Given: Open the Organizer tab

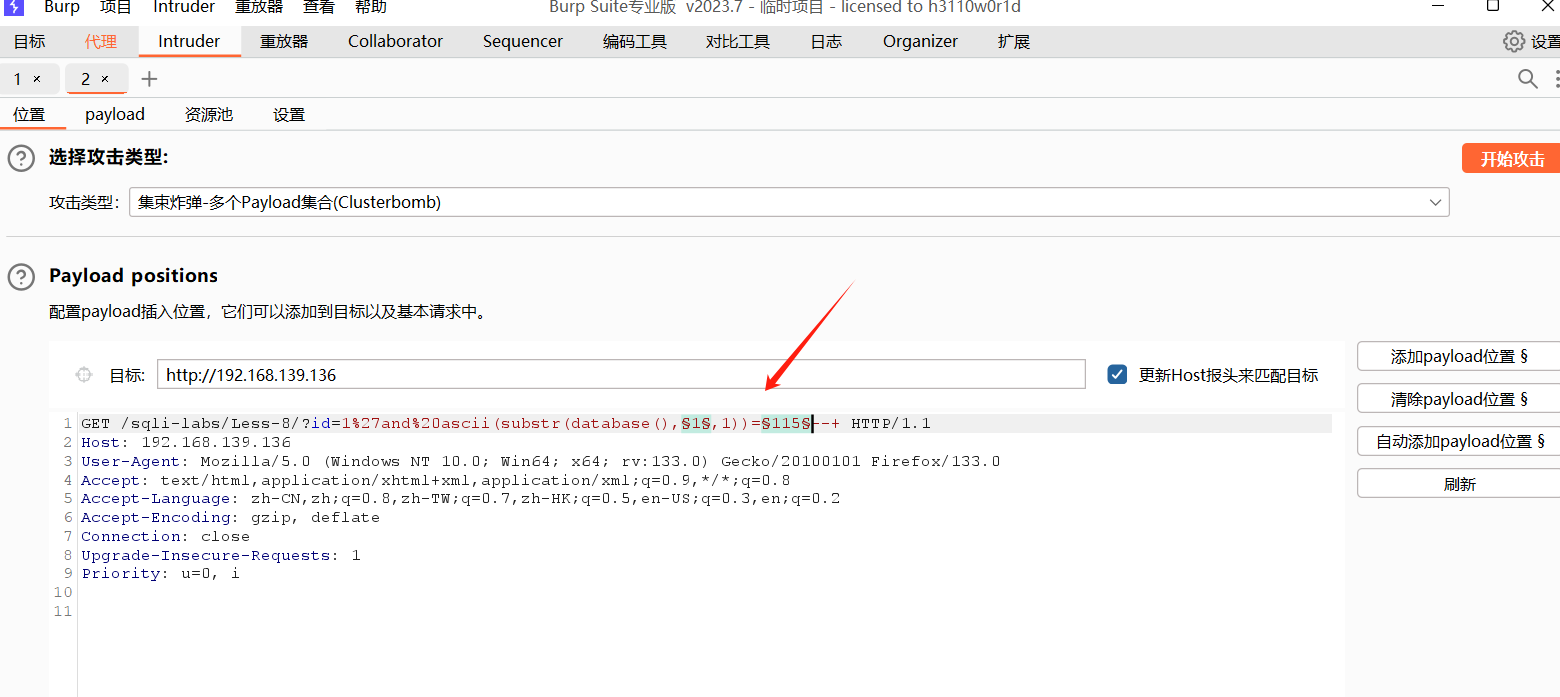Looking at the screenshot, I should [920, 41].
